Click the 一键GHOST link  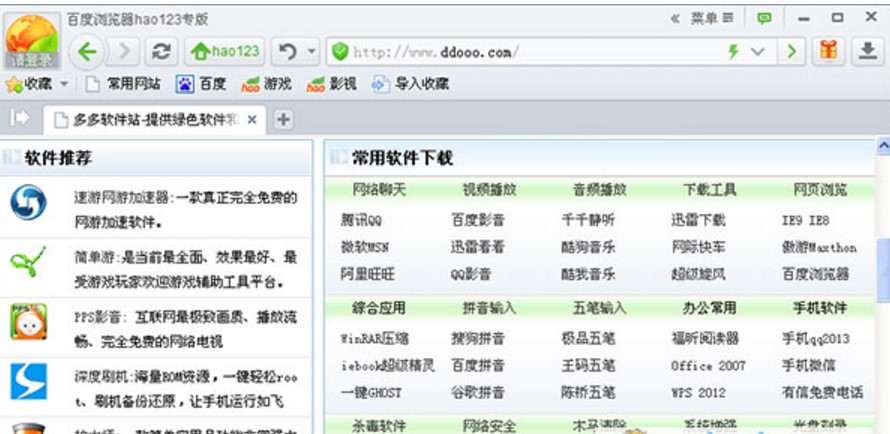coord(371,393)
